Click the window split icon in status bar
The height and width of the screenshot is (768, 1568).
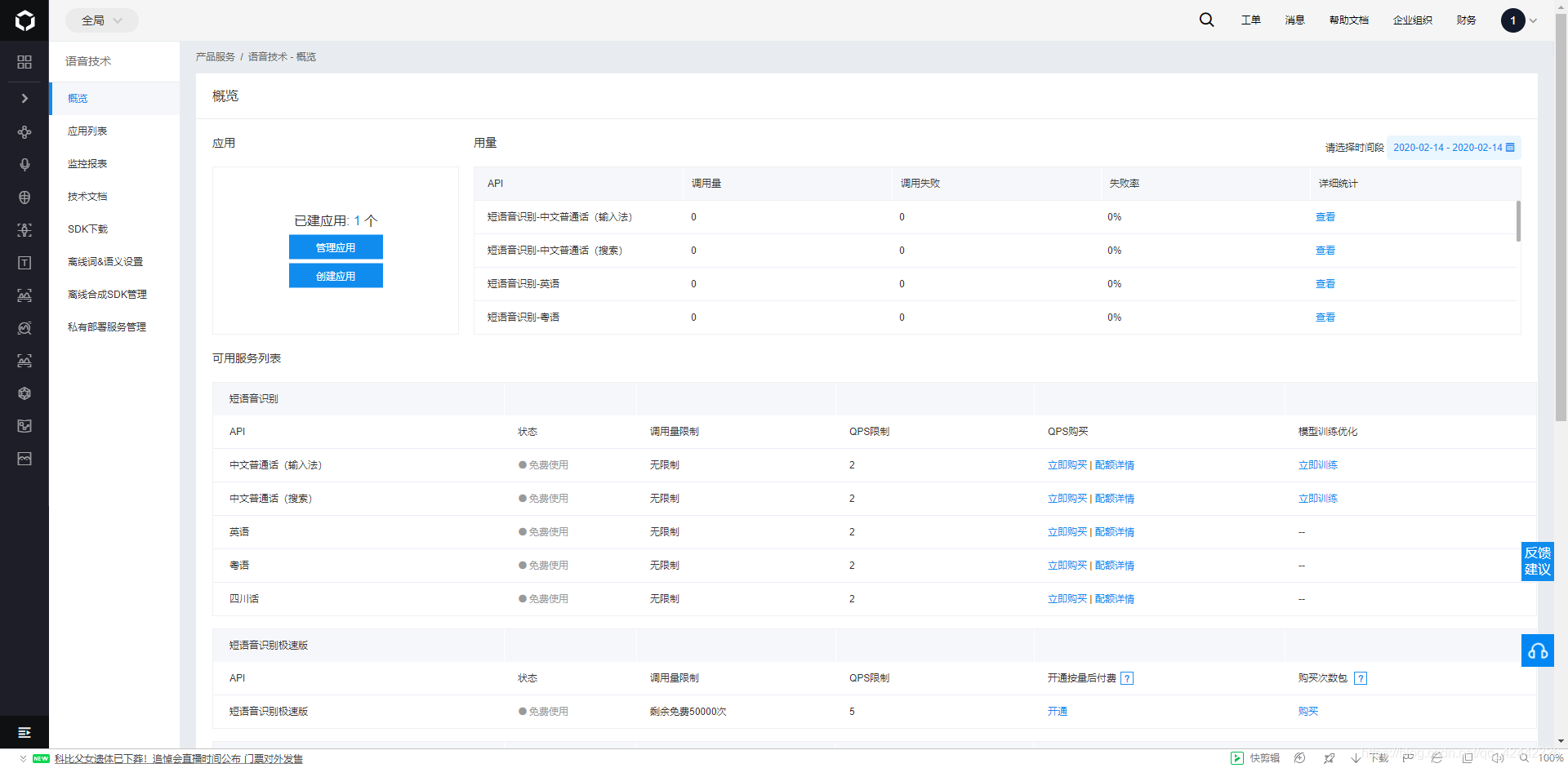coord(1468,758)
